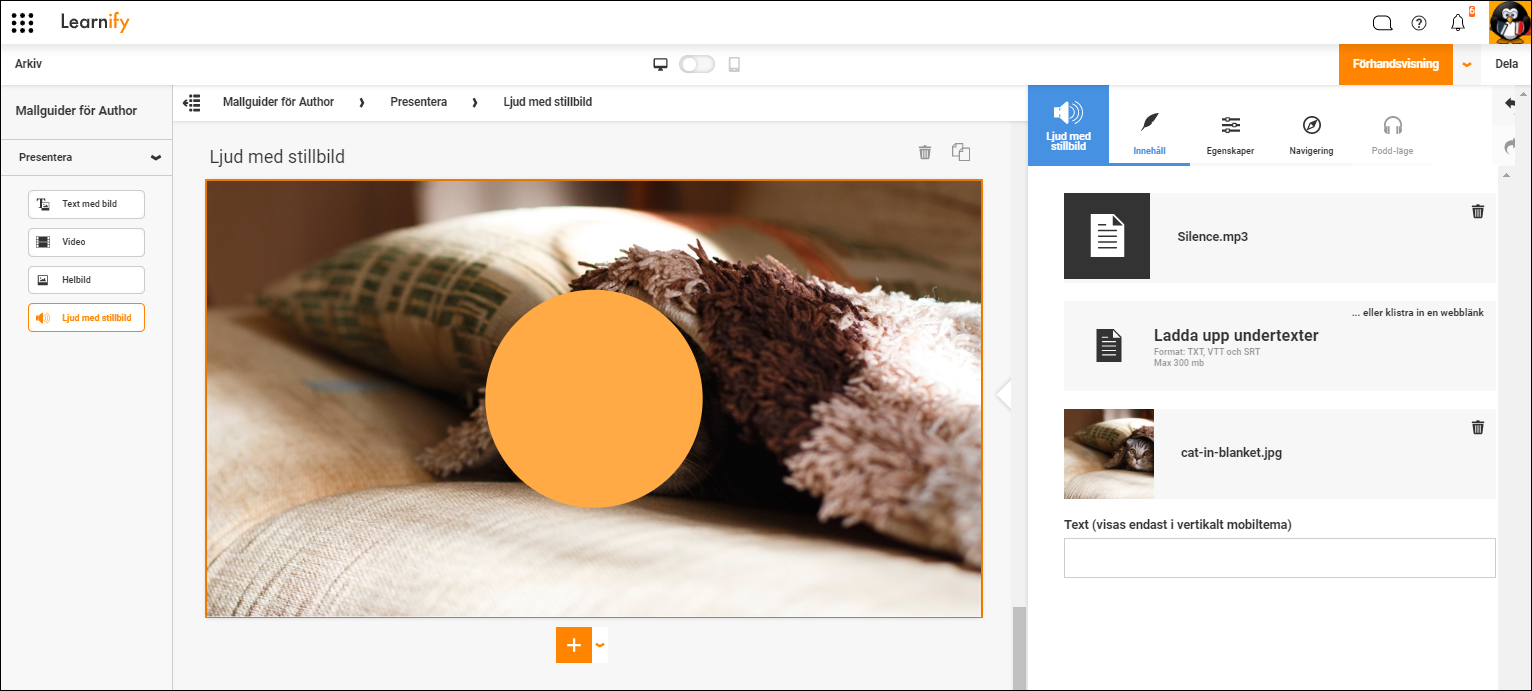Click the Silence.mp3 file icon

pyautogui.click(x=1107, y=236)
